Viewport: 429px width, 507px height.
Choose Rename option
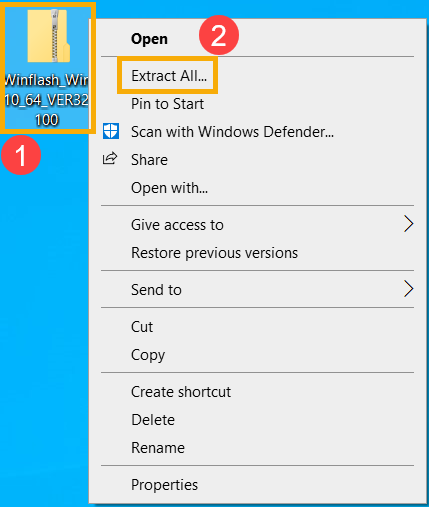point(158,448)
